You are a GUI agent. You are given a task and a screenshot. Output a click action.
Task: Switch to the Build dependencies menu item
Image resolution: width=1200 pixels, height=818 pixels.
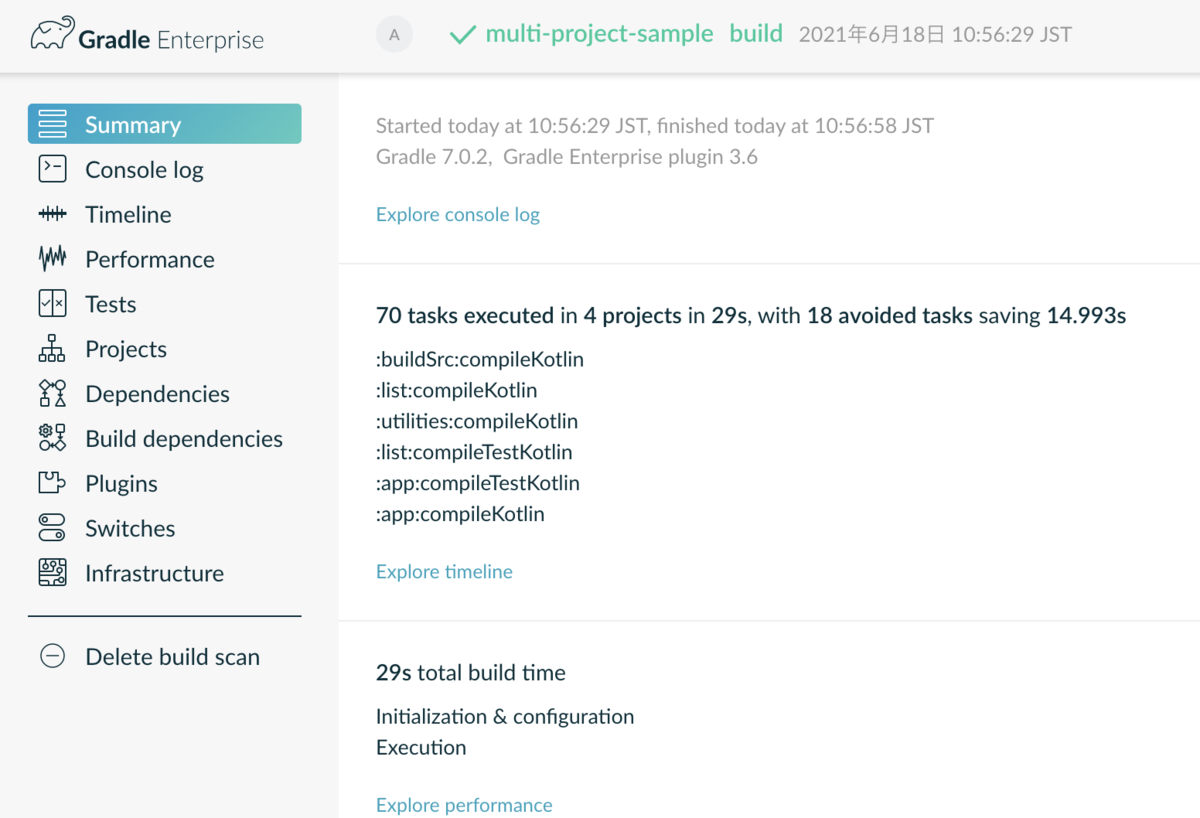tap(184, 438)
